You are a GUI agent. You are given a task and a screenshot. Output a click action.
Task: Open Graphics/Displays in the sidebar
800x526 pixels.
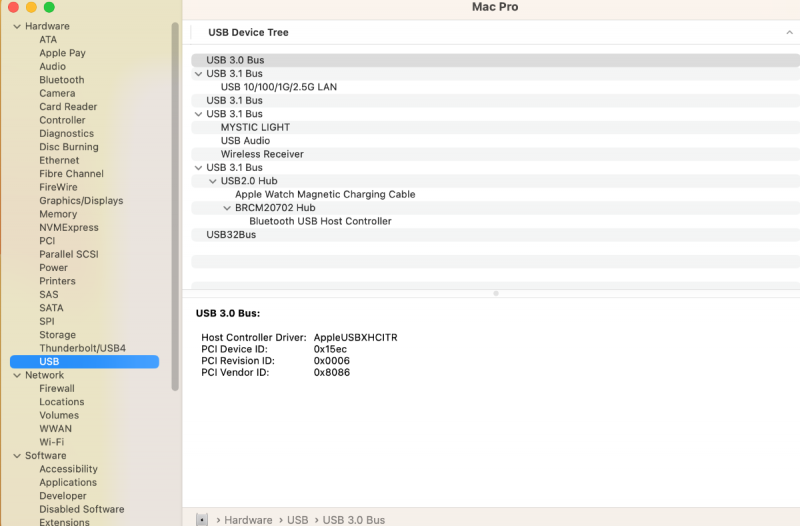[x=81, y=201]
